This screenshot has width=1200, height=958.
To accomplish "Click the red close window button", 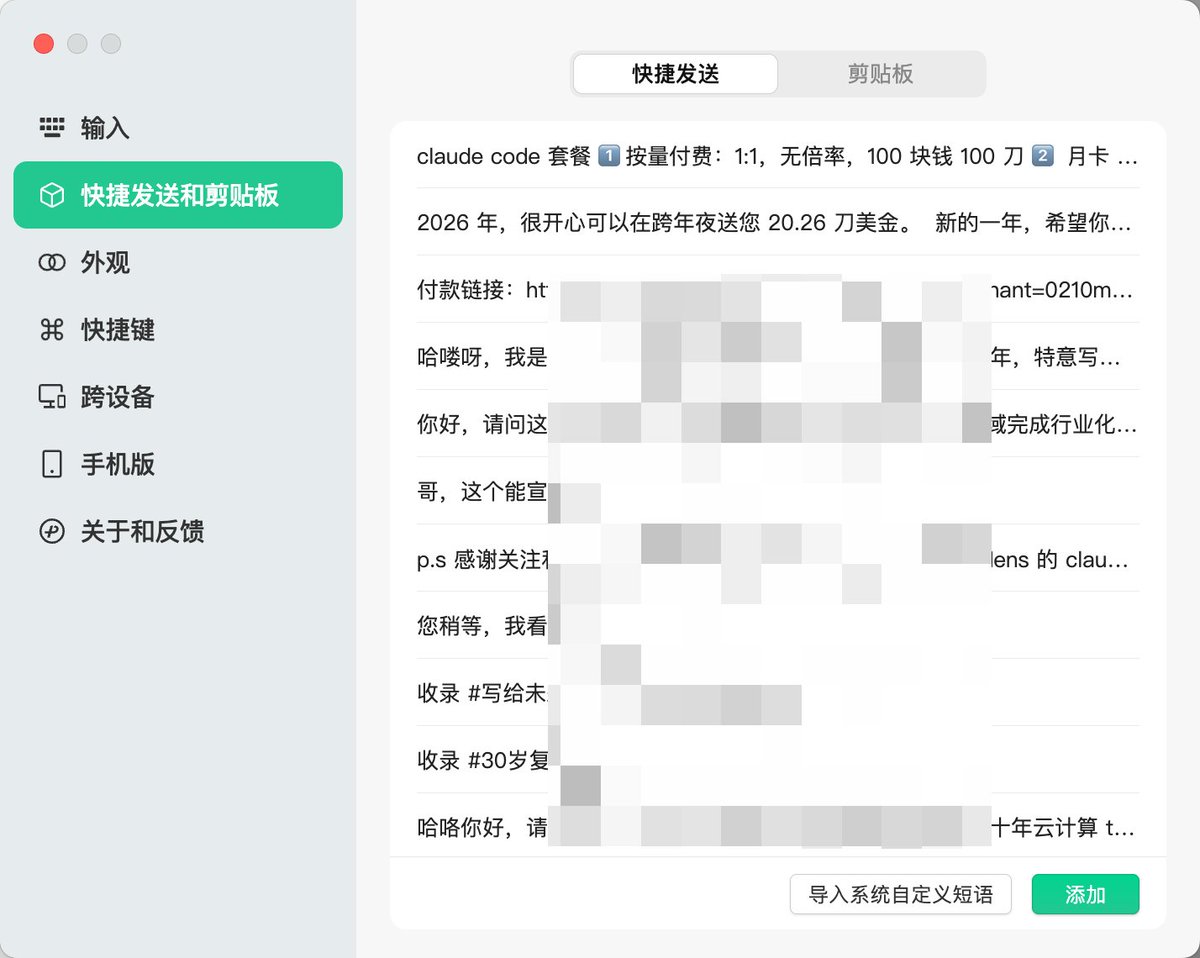I will coord(43,44).
